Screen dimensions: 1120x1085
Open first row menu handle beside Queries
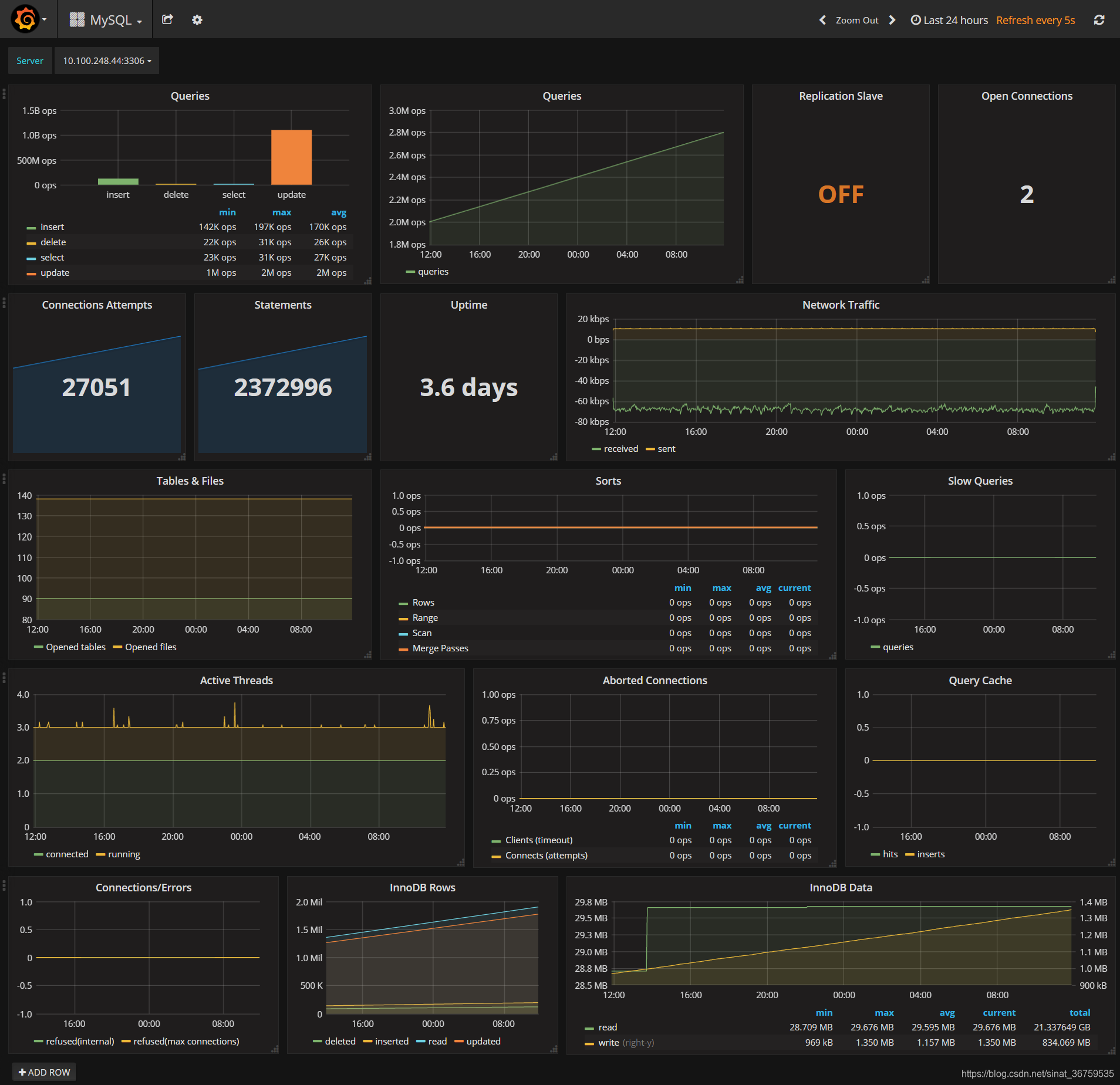(x=4, y=93)
